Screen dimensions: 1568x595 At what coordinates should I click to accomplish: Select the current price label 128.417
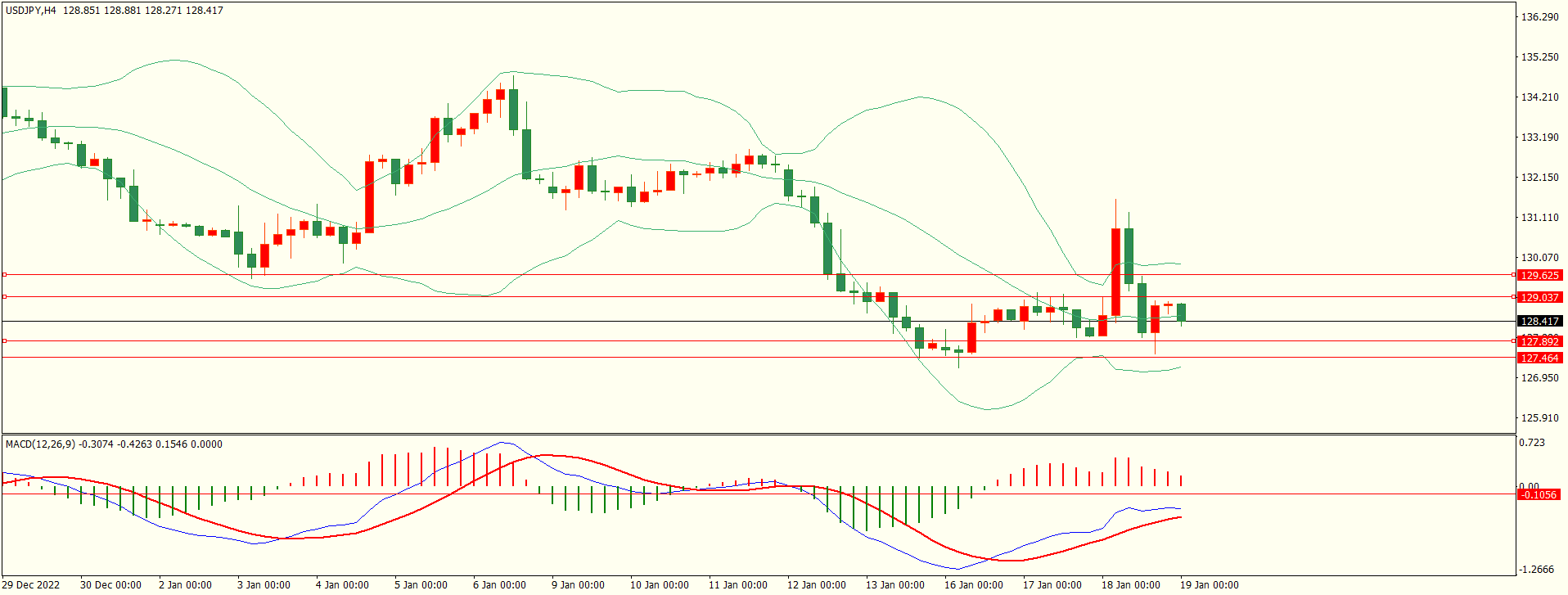pyautogui.click(x=1539, y=322)
